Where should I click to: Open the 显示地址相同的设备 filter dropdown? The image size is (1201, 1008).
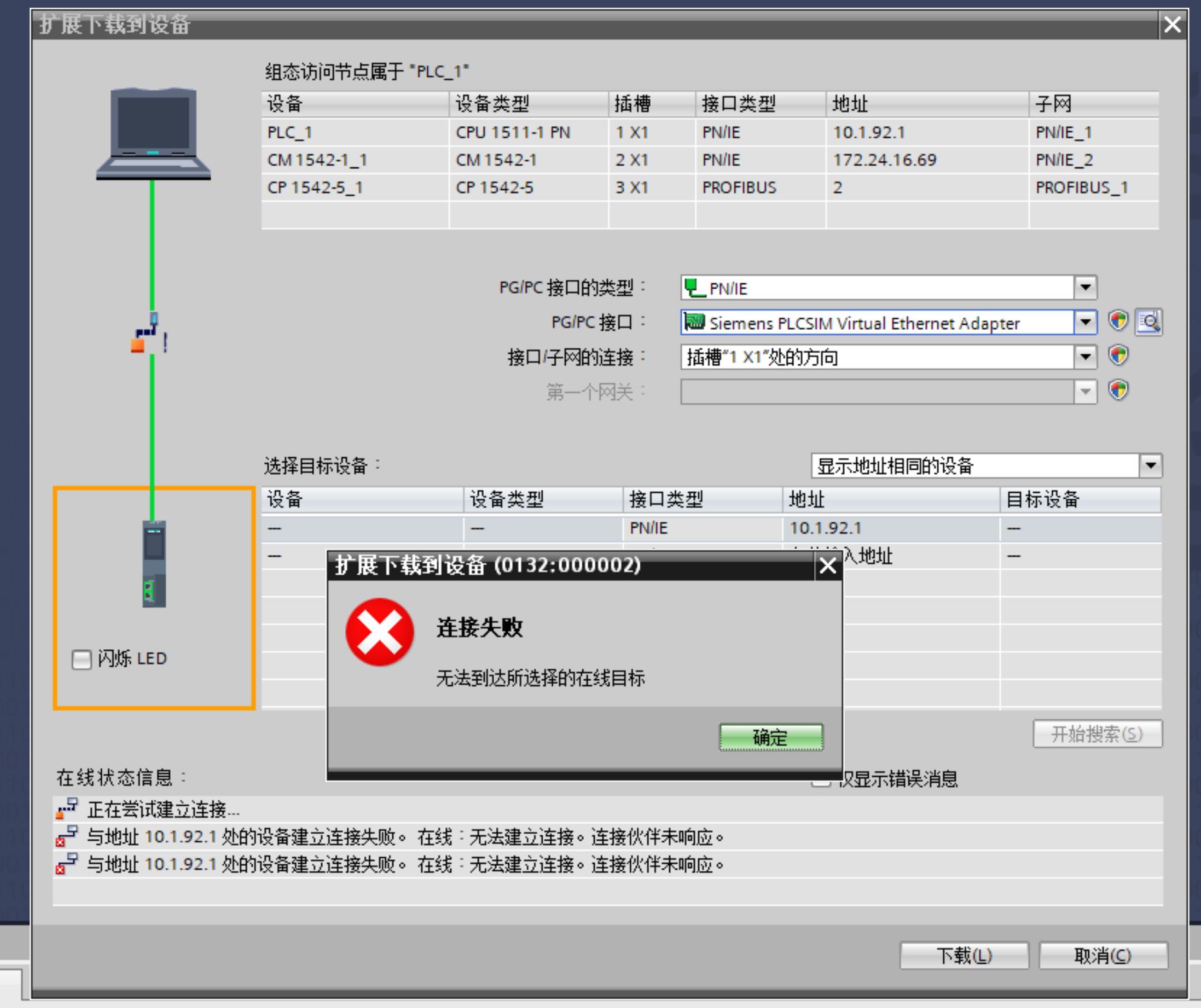1151,466
